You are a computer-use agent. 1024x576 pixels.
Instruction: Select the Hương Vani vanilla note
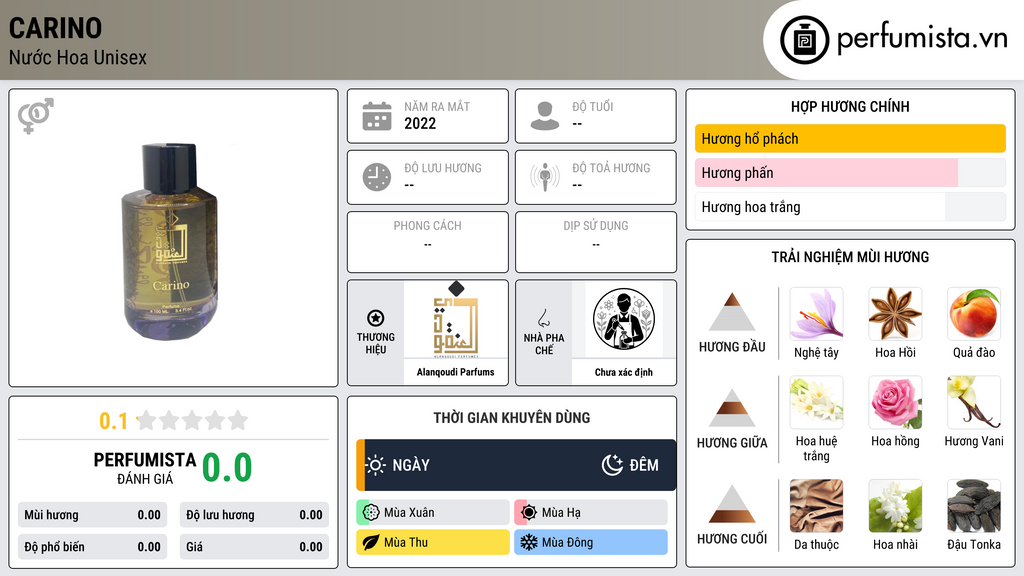[x=974, y=402]
